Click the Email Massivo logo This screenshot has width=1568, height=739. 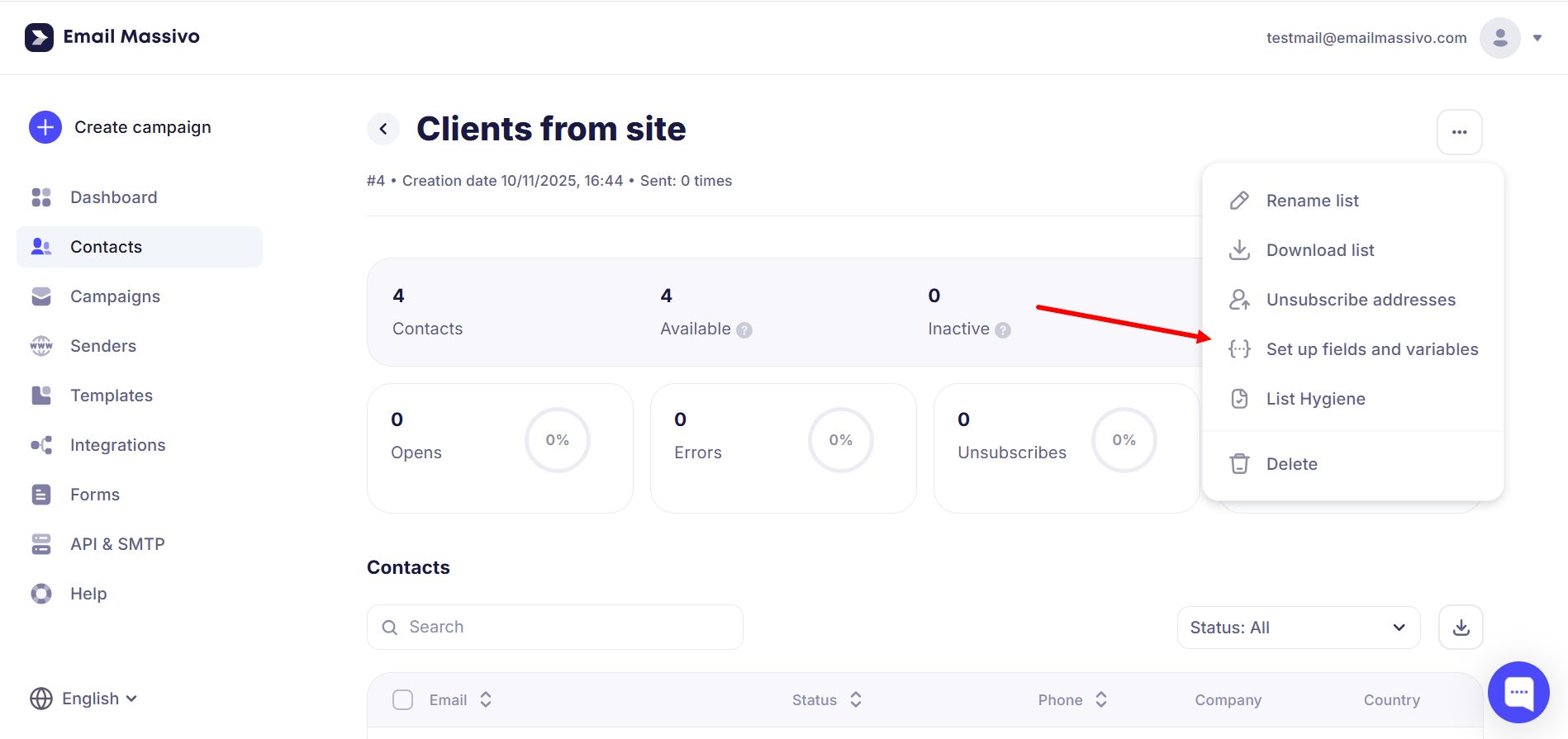point(112,37)
